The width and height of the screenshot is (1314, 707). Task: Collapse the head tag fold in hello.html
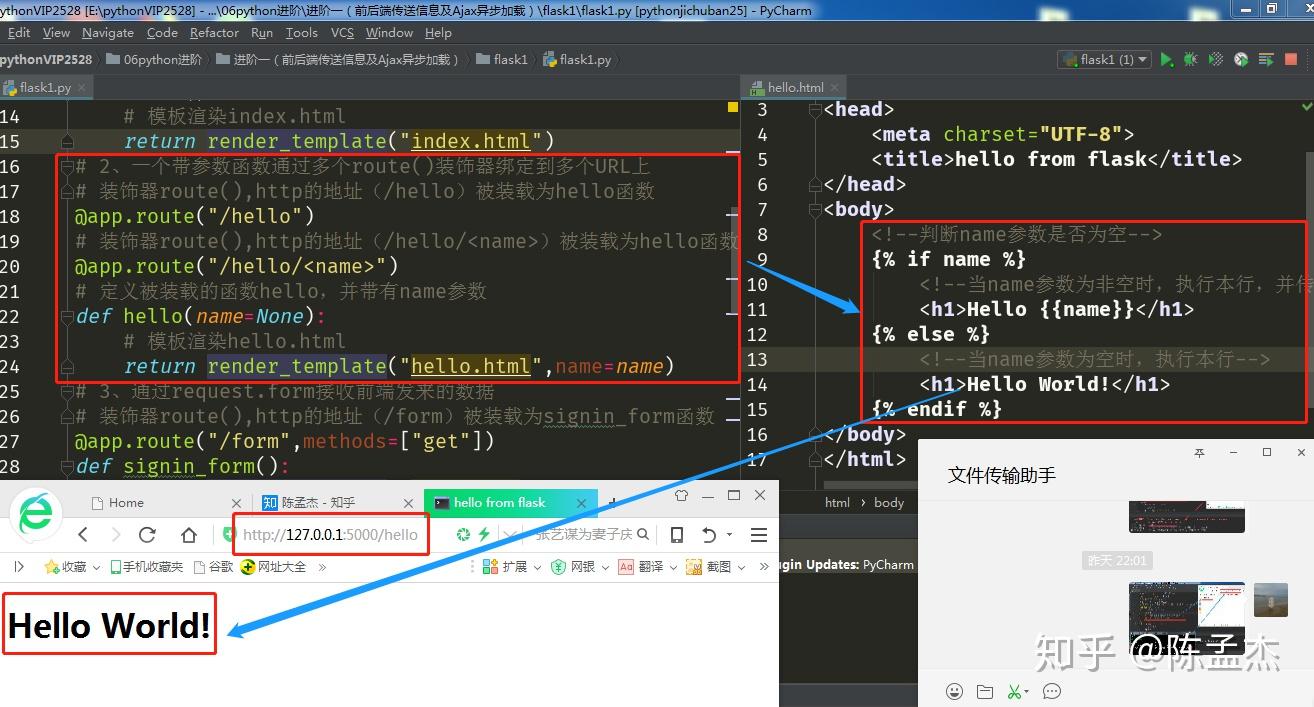pyautogui.click(x=817, y=109)
